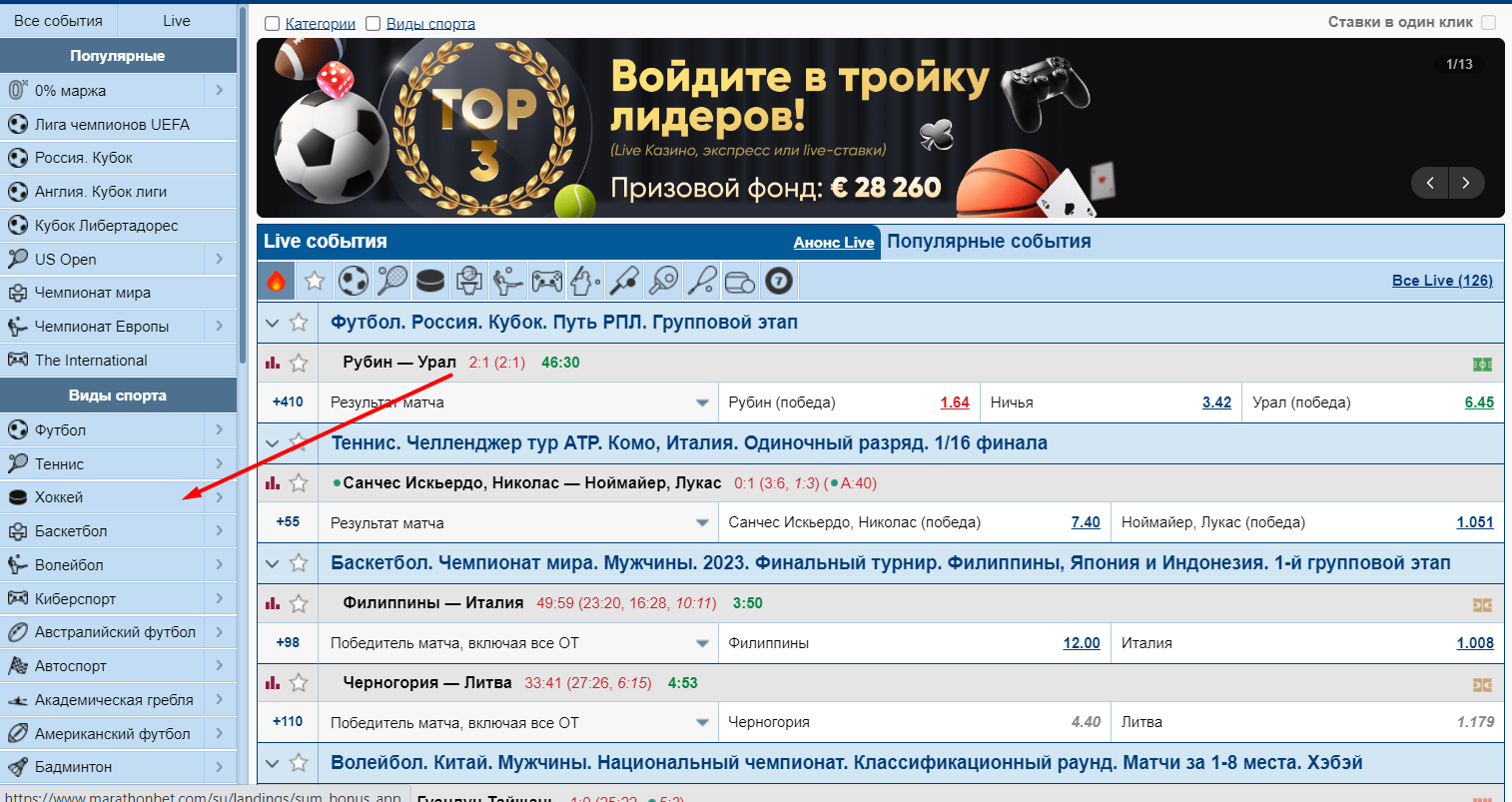Collapse the Волейбол. Китай section chevron

272,763
